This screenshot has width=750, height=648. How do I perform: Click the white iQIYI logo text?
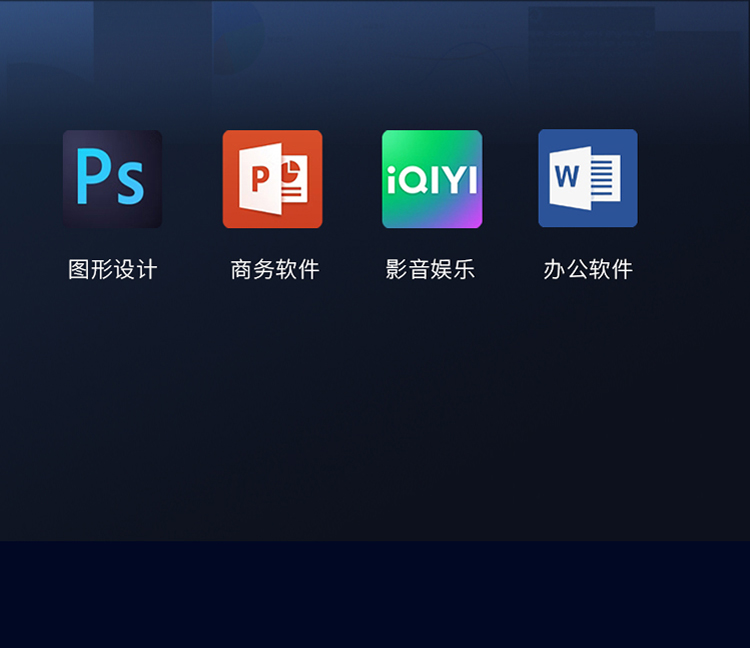(x=432, y=180)
